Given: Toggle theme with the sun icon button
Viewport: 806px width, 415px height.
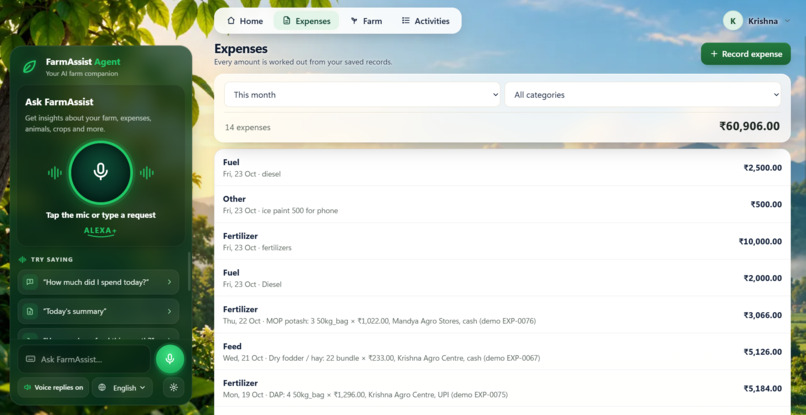Looking at the screenshot, I should (x=174, y=387).
